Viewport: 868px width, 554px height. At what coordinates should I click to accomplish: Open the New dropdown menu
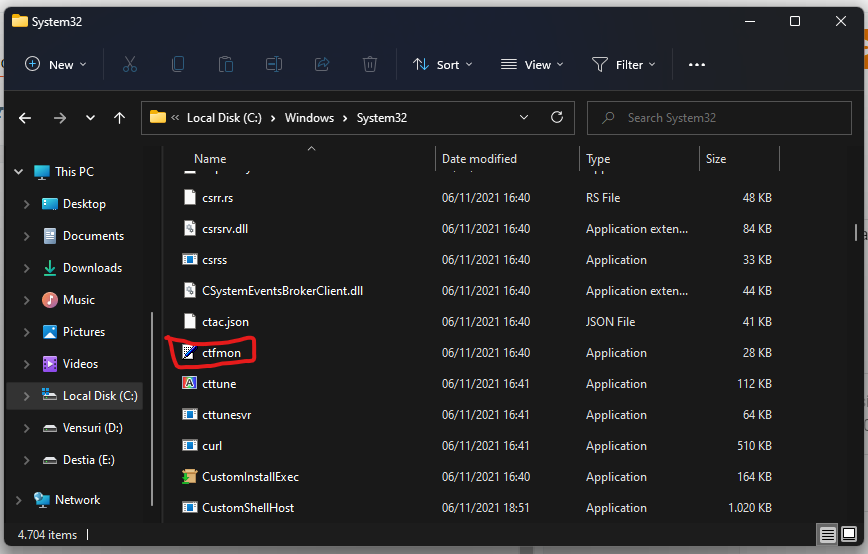56,65
